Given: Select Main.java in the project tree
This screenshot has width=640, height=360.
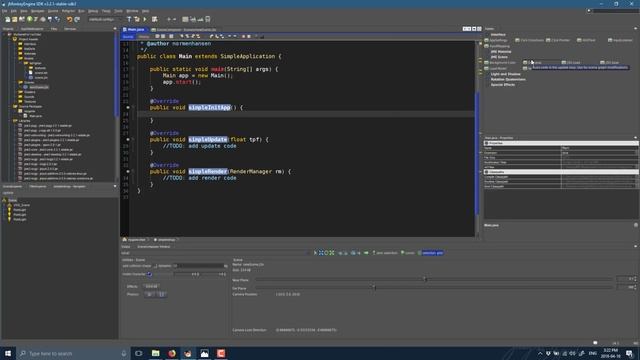Looking at the screenshot, I should [x=35, y=116].
